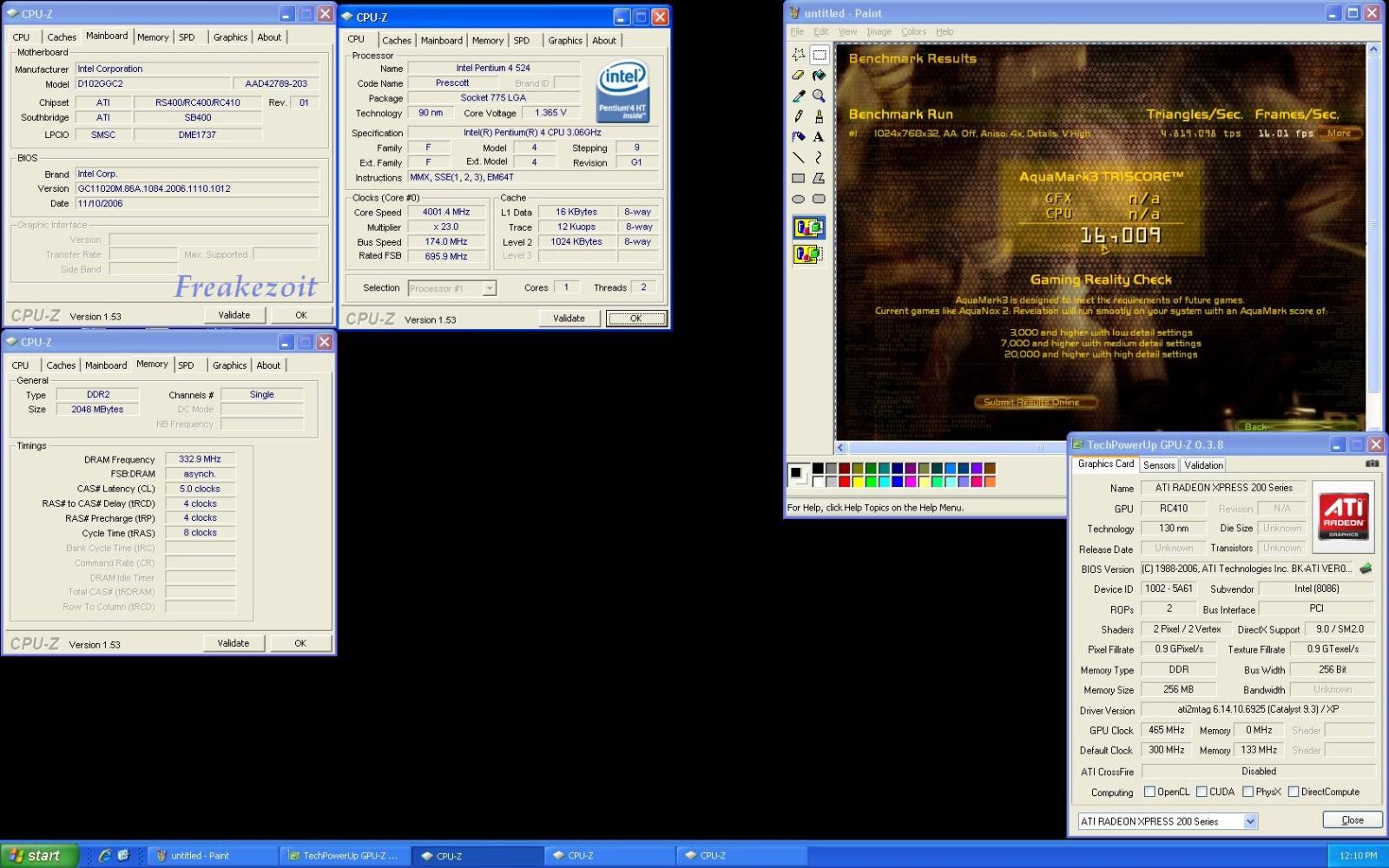Viewport: 1389px width, 868px height.
Task: Enable the OpenCL checkbox
Action: (1149, 792)
